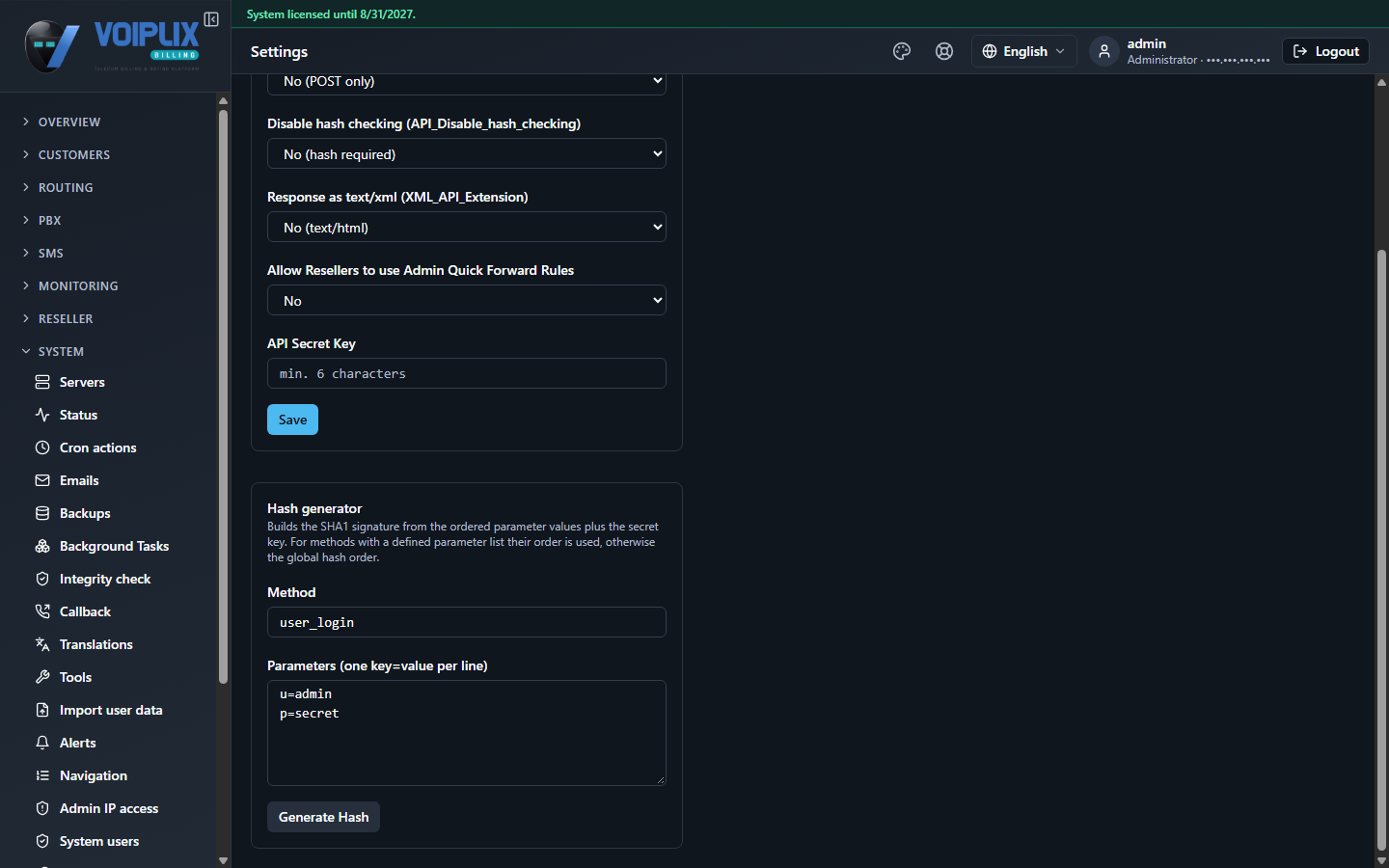The width and height of the screenshot is (1389, 868).
Task: Open Translations language icon
Action: 42,644
